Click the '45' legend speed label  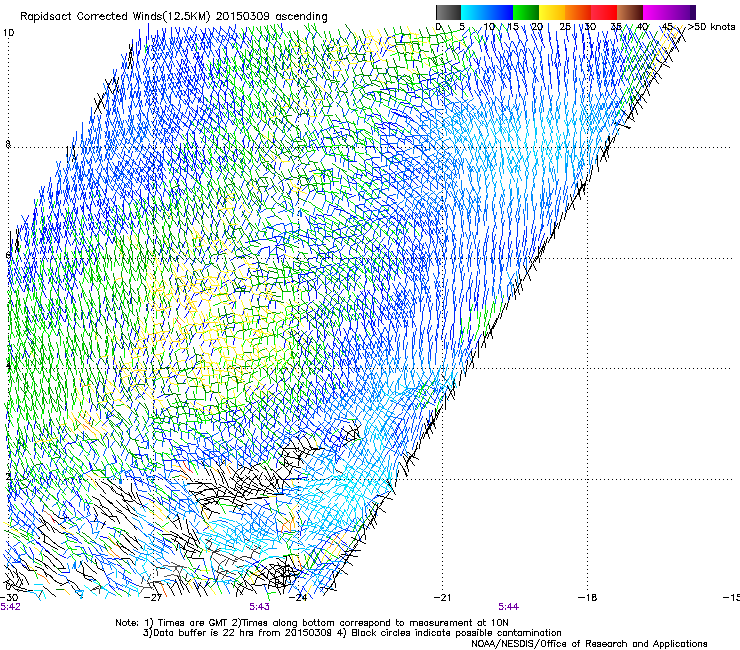tap(667, 27)
